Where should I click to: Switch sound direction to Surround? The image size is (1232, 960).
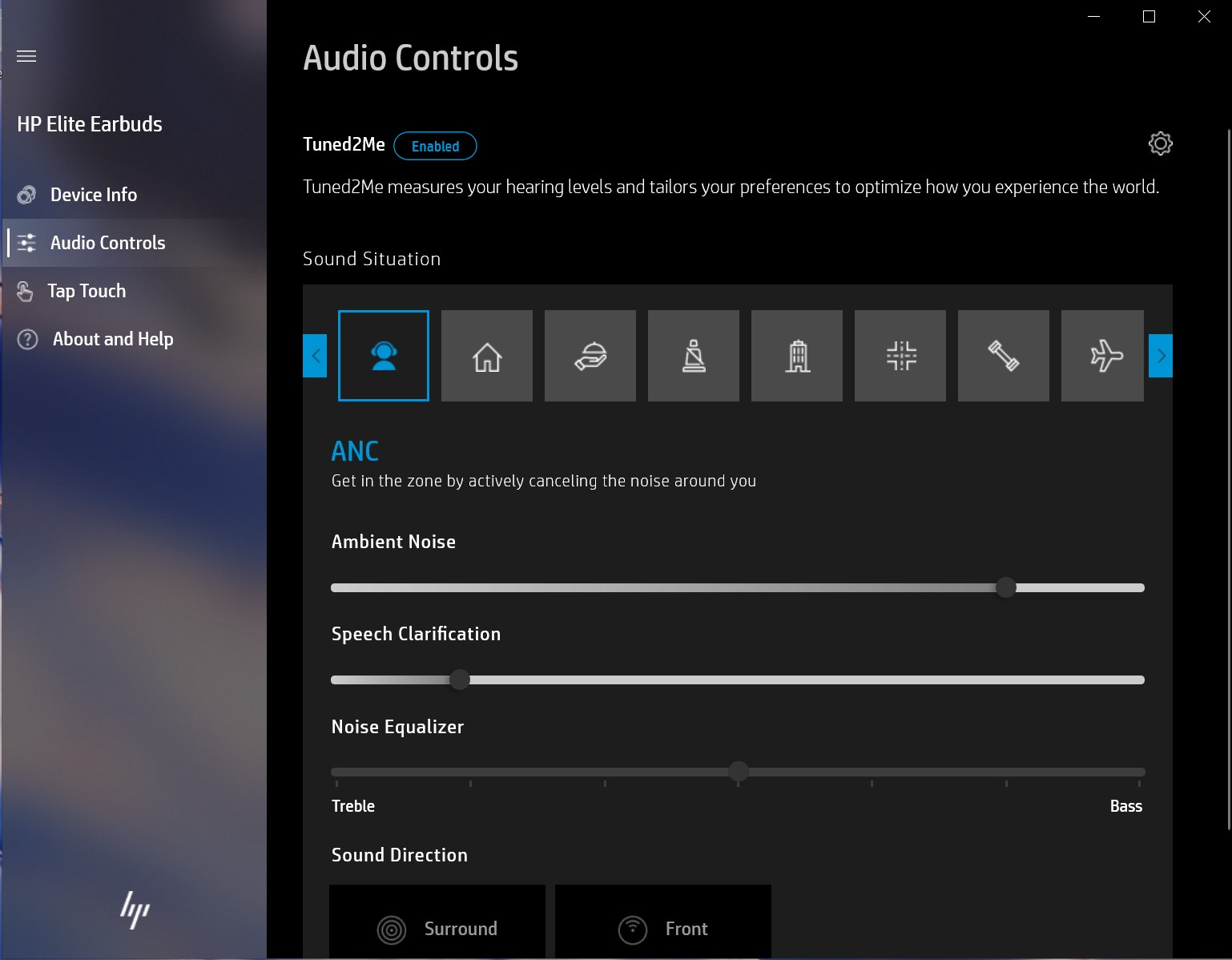tap(437, 929)
